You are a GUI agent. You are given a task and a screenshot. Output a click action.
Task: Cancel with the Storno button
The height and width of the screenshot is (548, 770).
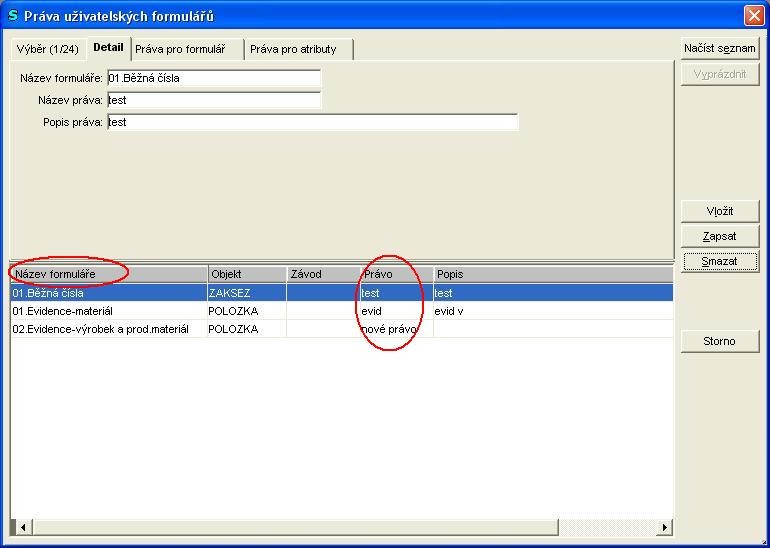point(720,341)
